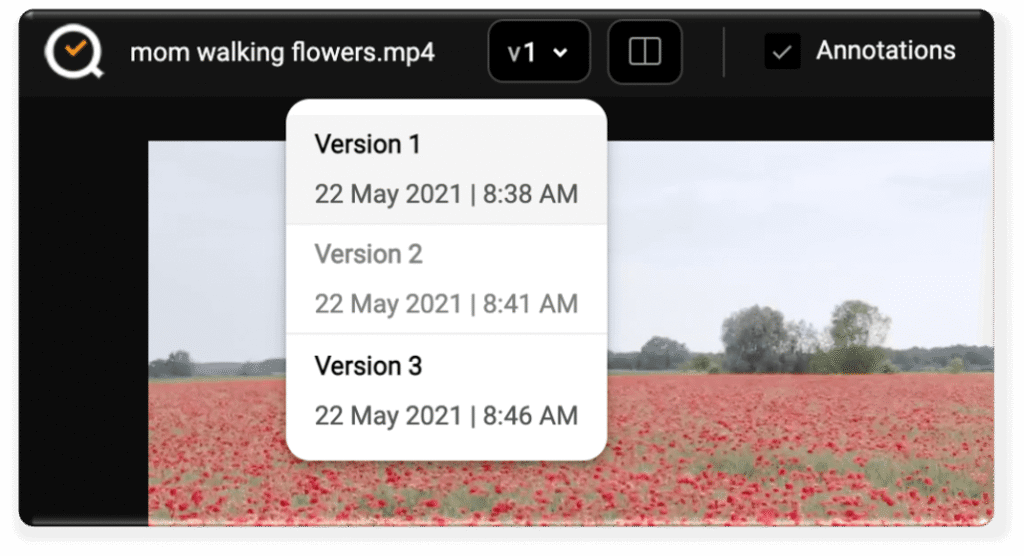Collapse the v1 version dropdown
The height and width of the screenshot is (556, 1024).
coord(539,52)
